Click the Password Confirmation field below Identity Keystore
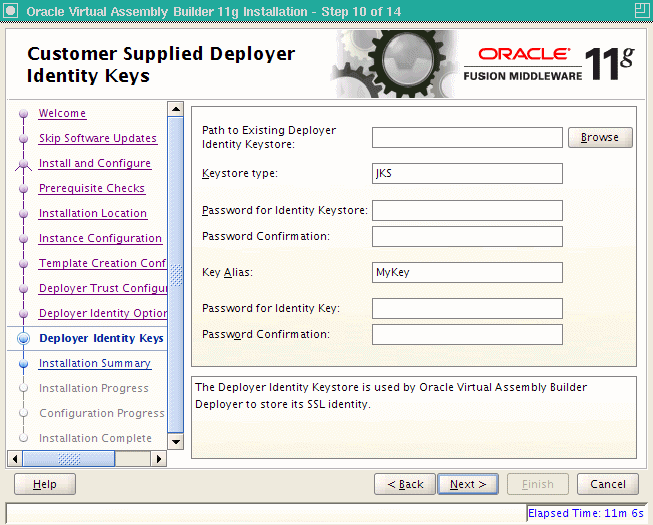This screenshot has height=525, width=653. coord(467,236)
